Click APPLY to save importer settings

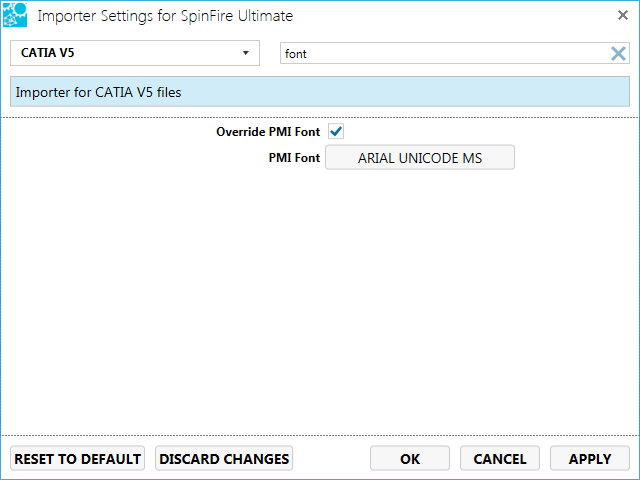[589, 459]
